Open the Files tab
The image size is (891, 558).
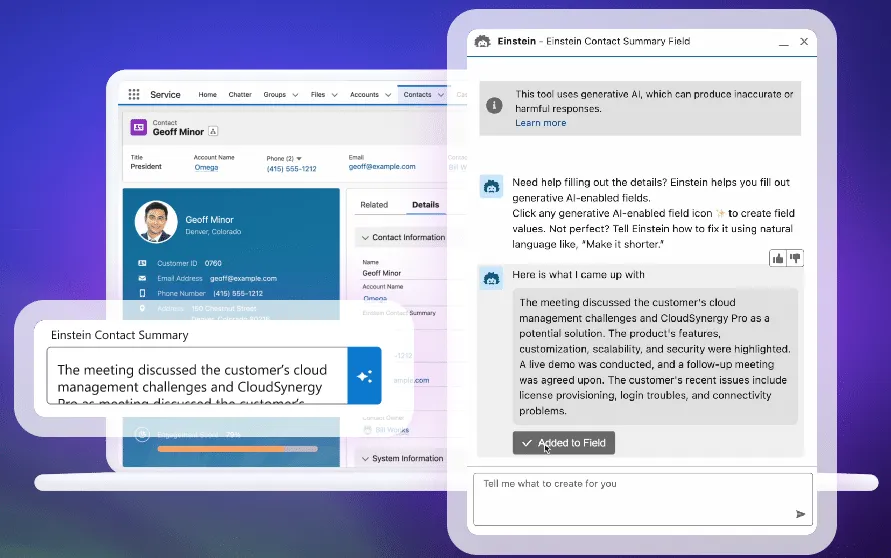coord(318,94)
